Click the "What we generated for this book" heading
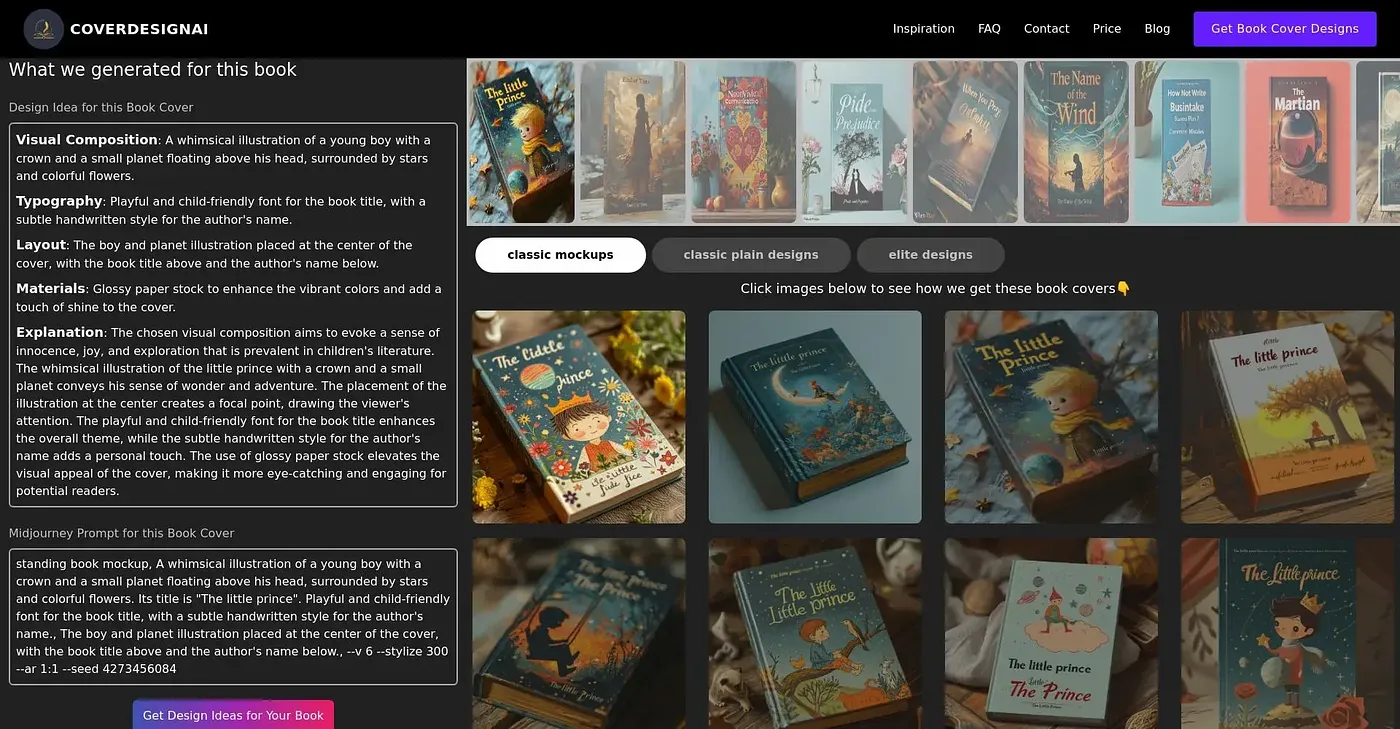This screenshot has width=1400, height=729. coord(153,70)
